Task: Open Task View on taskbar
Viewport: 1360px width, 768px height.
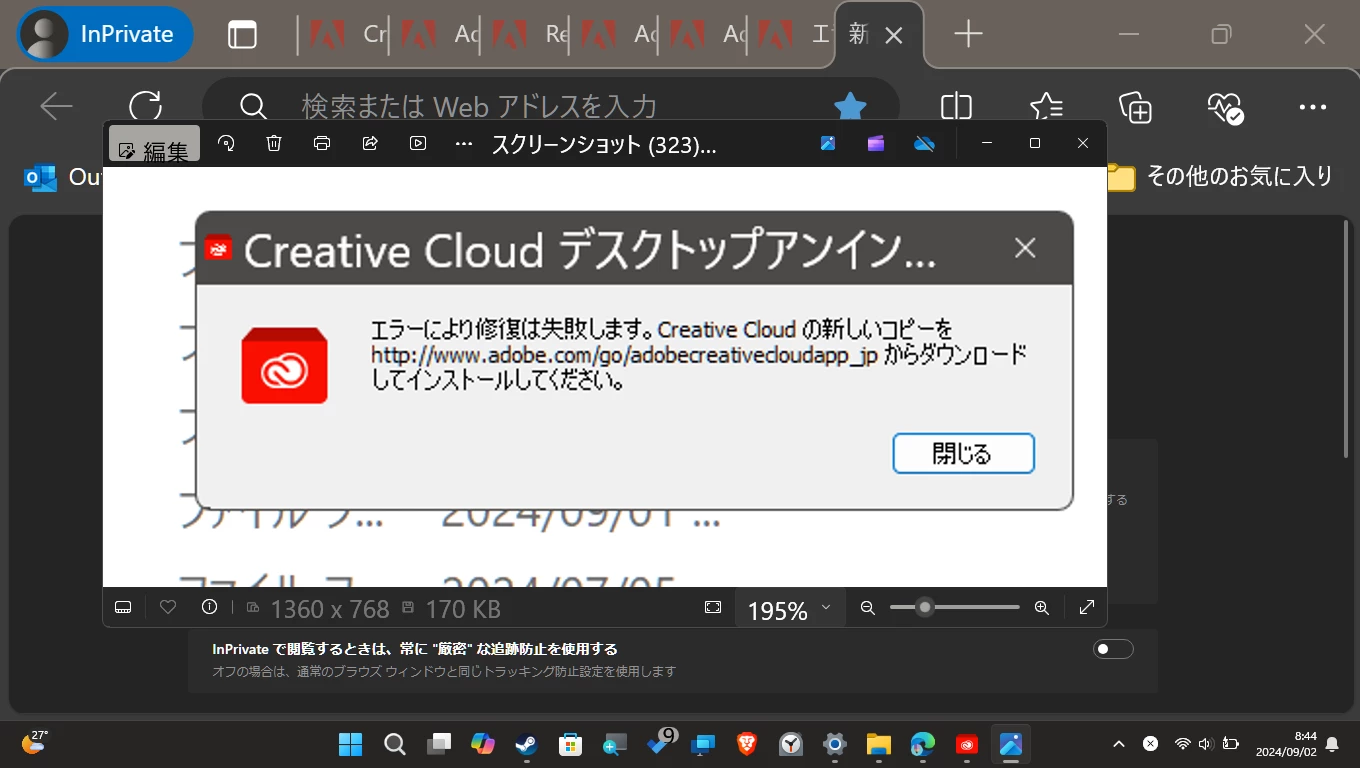Action: [439, 744]
